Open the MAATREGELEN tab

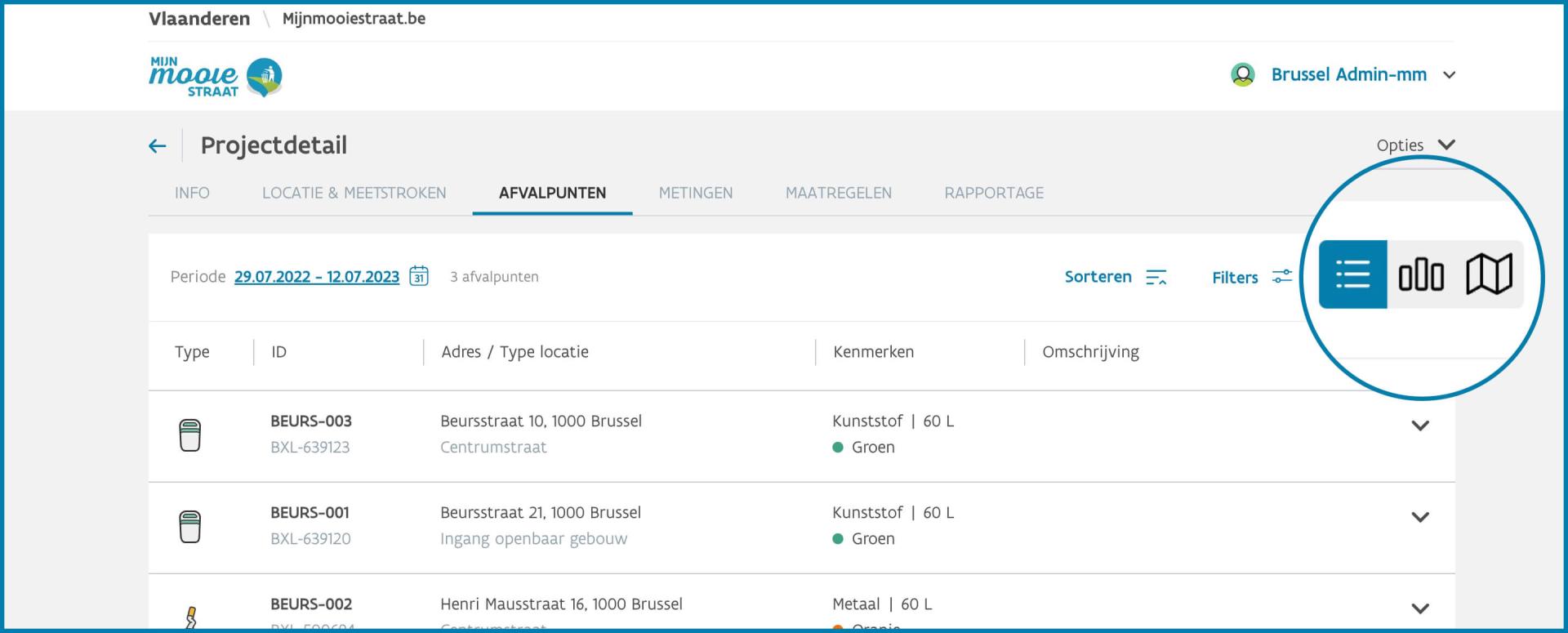click(x=839, y=193)
